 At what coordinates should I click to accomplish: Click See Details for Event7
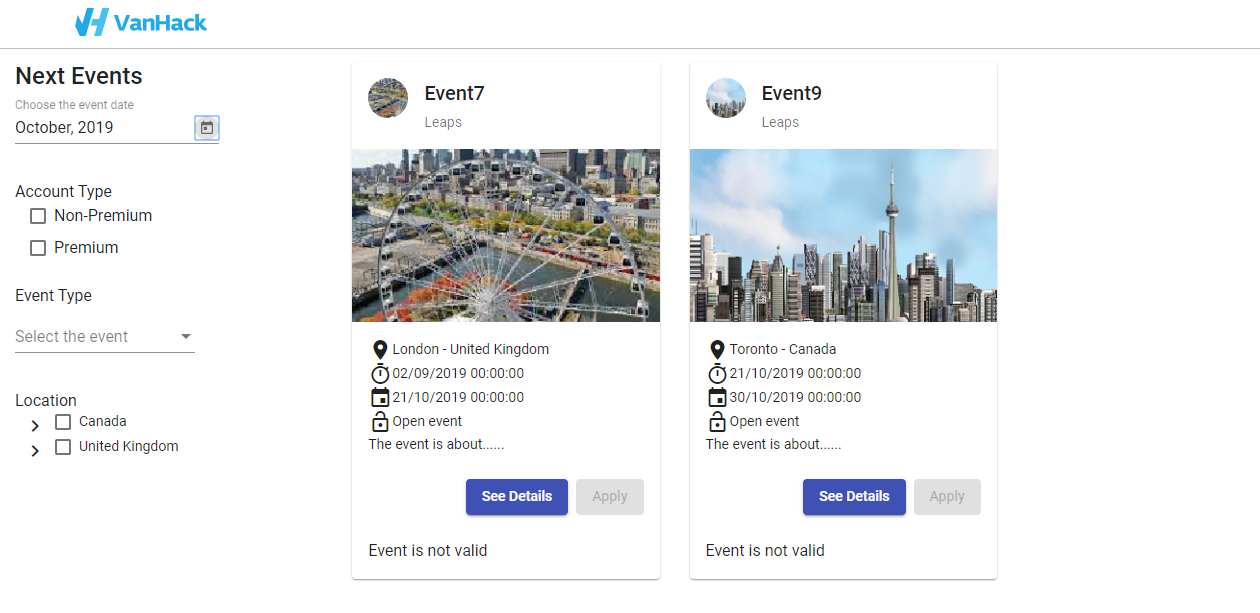[517, 497]
